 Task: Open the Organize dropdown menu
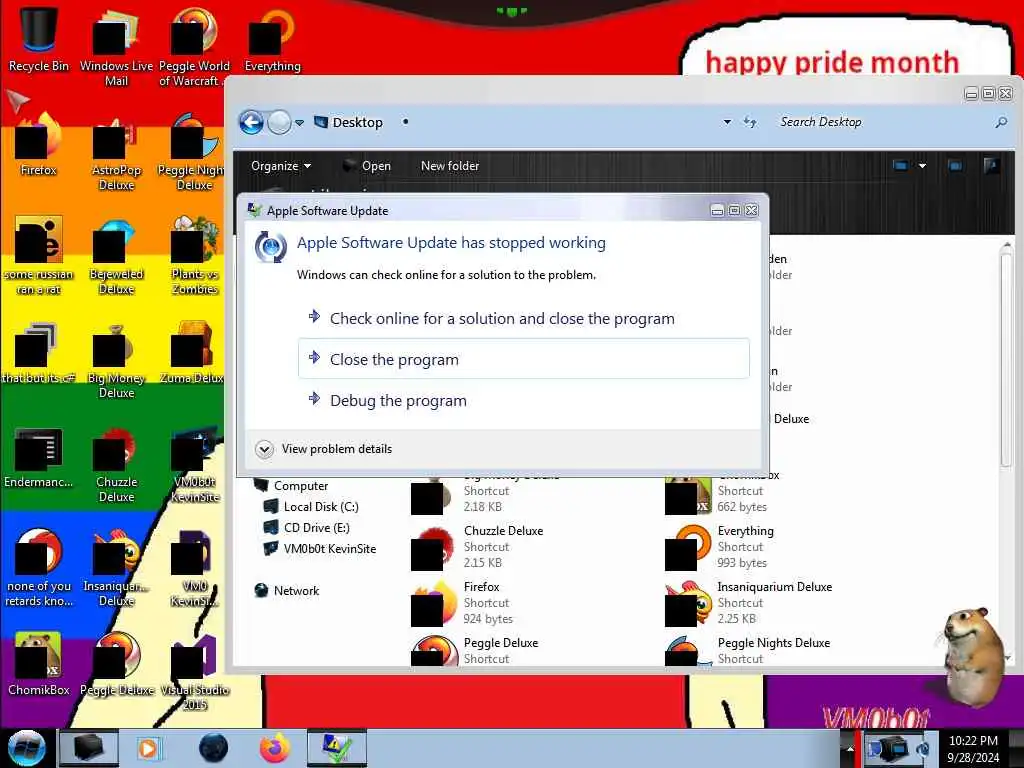point(281,166)
